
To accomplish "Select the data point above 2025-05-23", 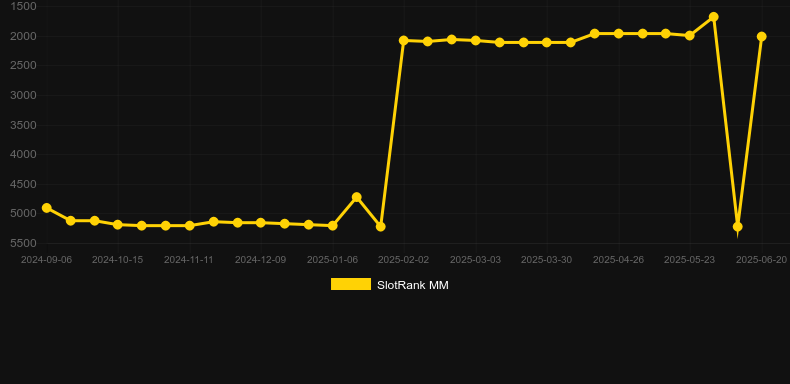I will 690,35.
